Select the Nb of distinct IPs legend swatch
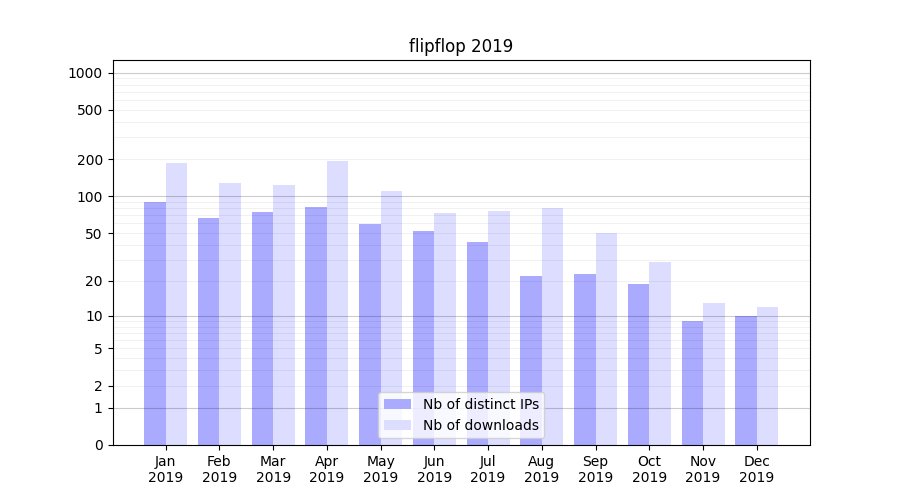Image resolution: width=900 pixels, height=500 pixels. click(x=397, y=404)
